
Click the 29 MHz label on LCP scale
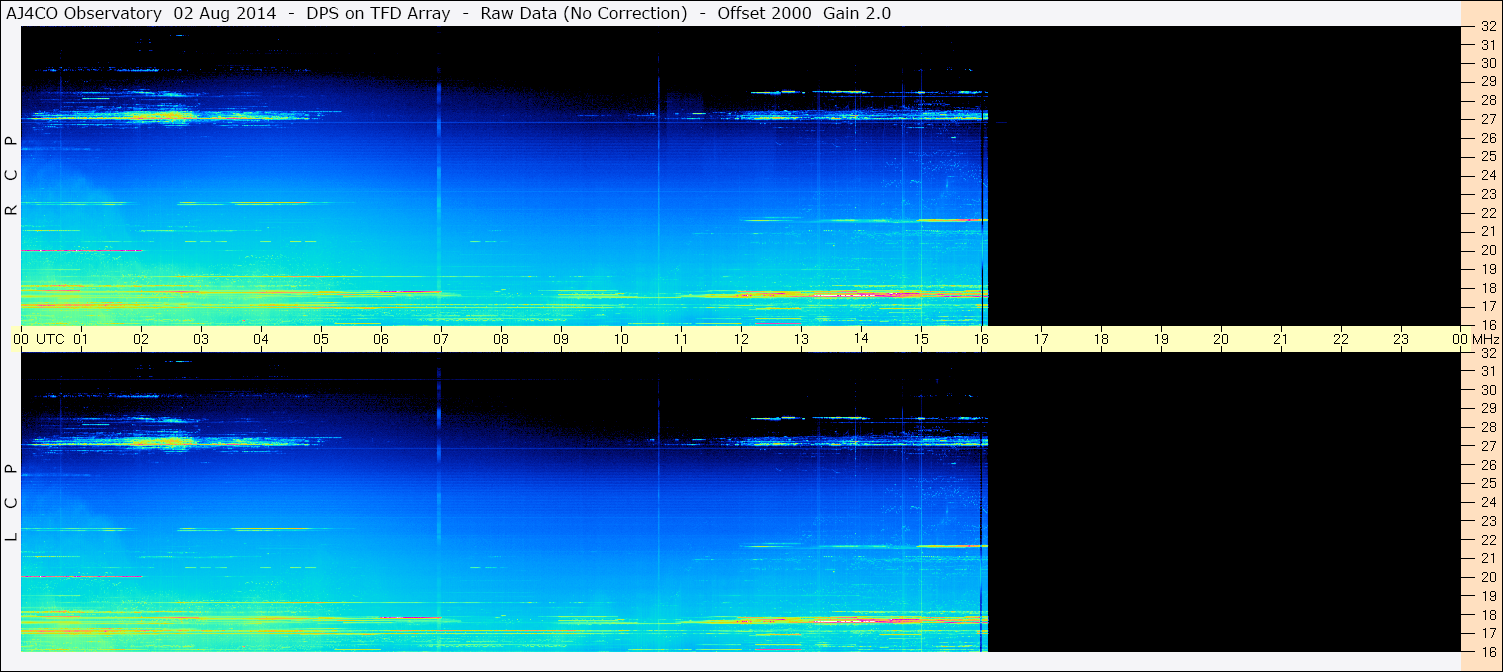click(x=1488, y=409)
